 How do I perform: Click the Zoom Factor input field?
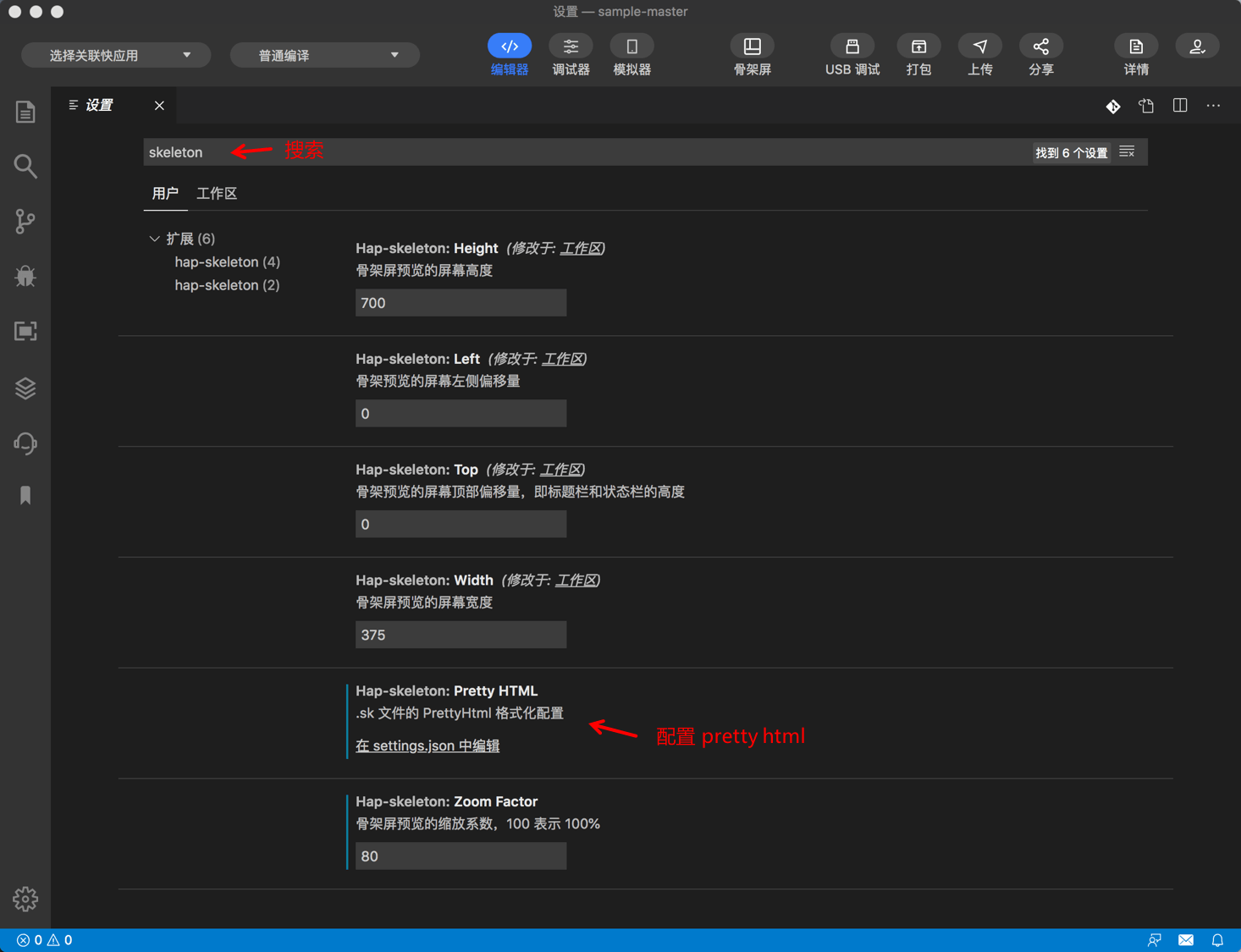click(461, 856)
